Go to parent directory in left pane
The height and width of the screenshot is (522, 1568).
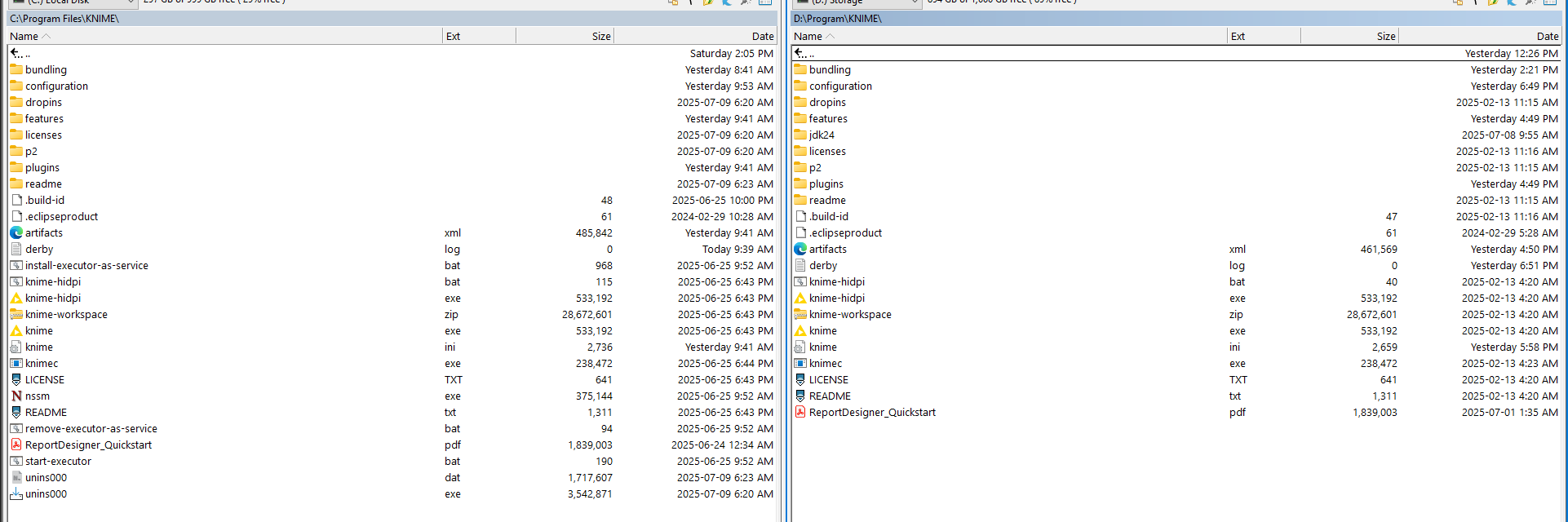[20, 54]
